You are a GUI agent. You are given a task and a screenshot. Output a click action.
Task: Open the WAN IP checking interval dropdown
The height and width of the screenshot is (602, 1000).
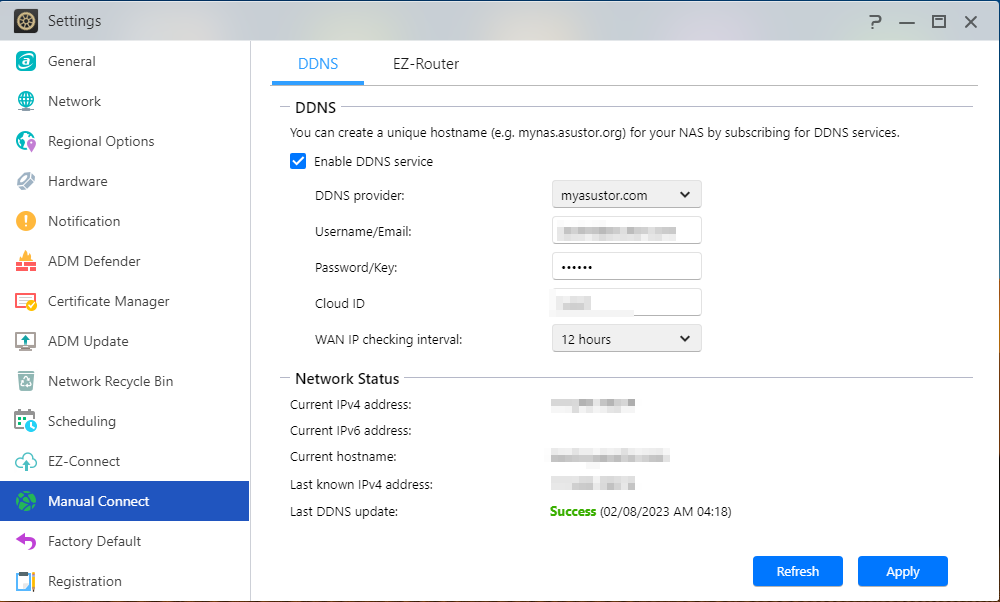(x=627, y=339)
